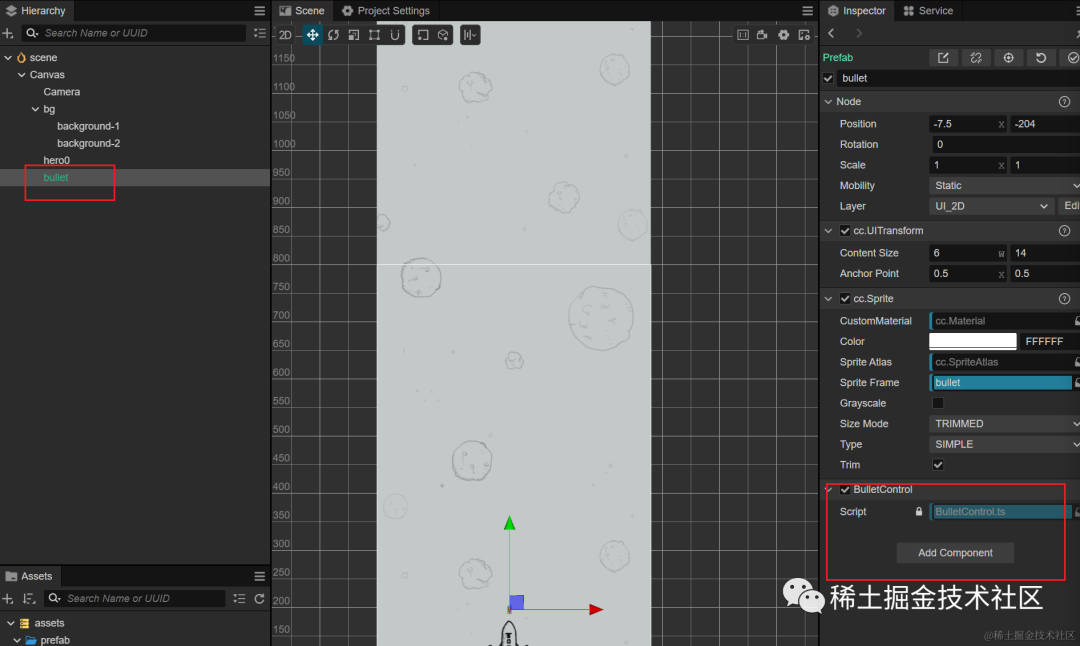Toggle the bullet node active checkbox
Screen dimensions: 1080x646
click(828, 79)
